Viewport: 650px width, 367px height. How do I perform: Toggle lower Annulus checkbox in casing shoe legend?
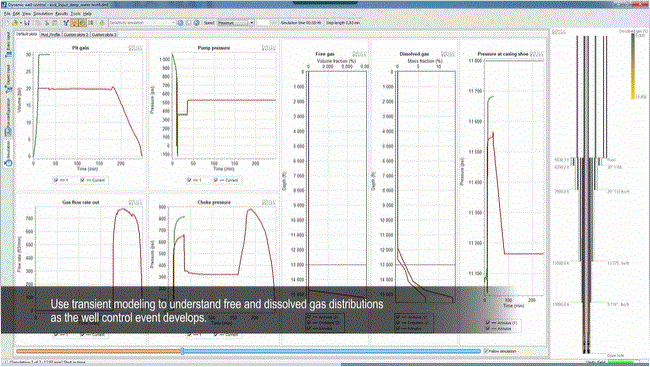(488, 328)
